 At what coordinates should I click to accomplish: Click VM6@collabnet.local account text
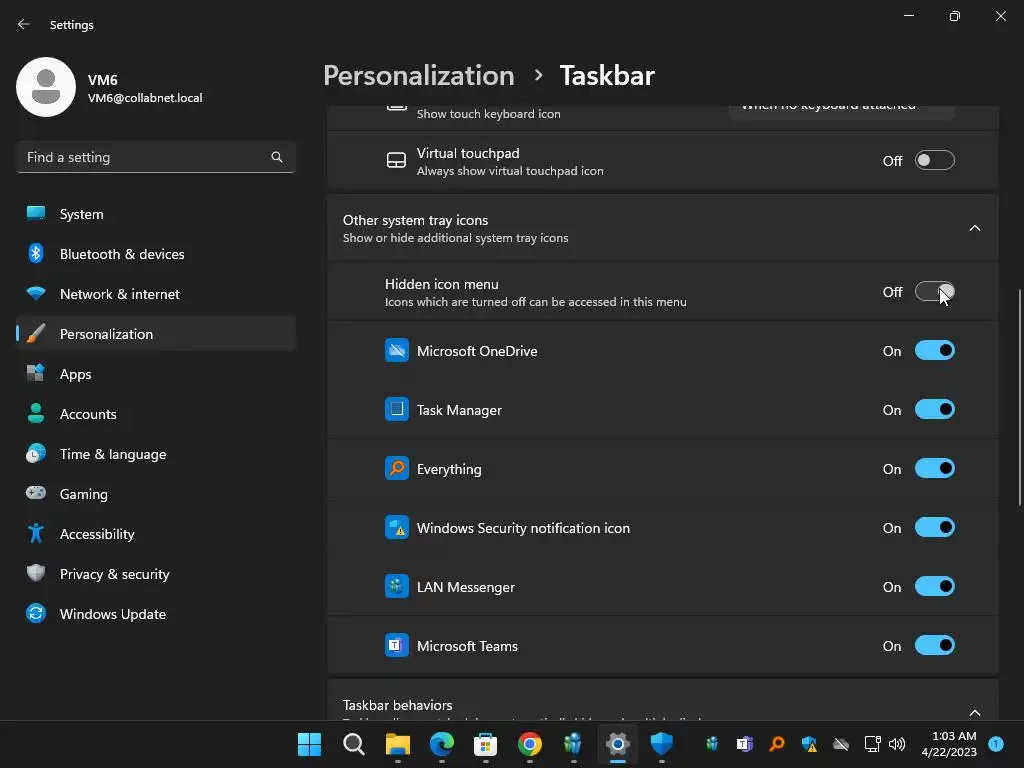(145, 98)
